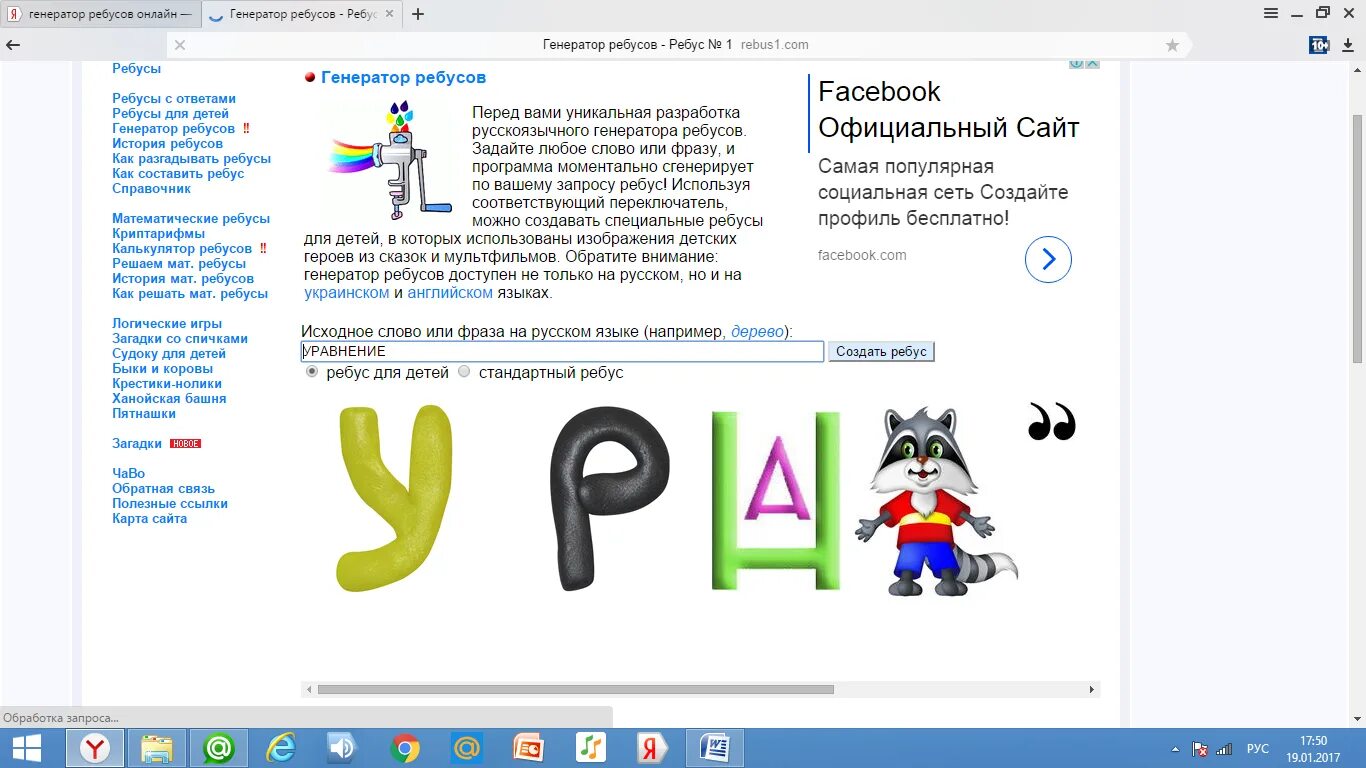Focus the source word input with УРАВНЕНИЕ

click(562, 351)
